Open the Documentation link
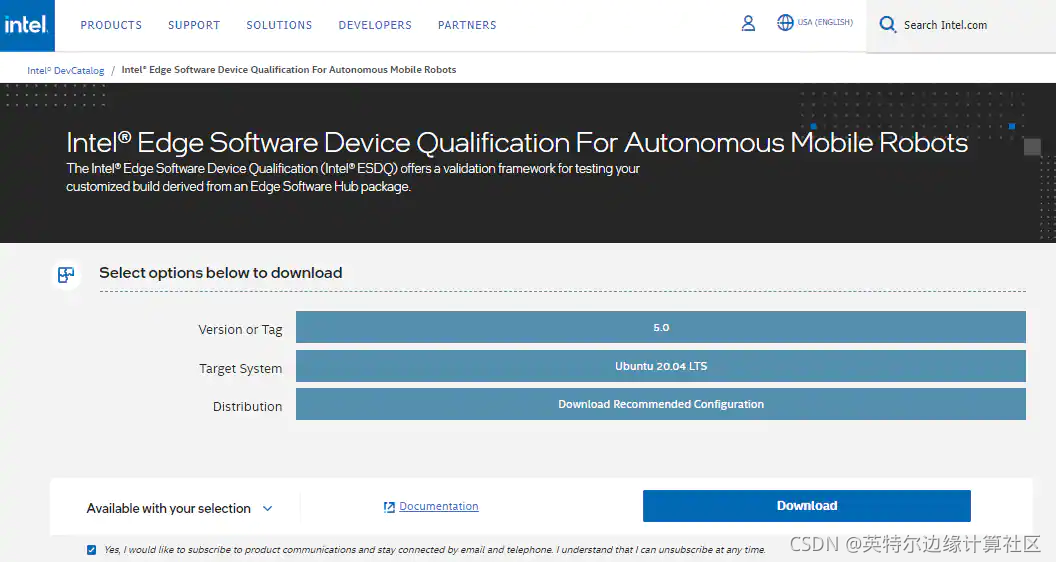The image size is (1056, 562). pyautogui.click(x=438, y=506)
